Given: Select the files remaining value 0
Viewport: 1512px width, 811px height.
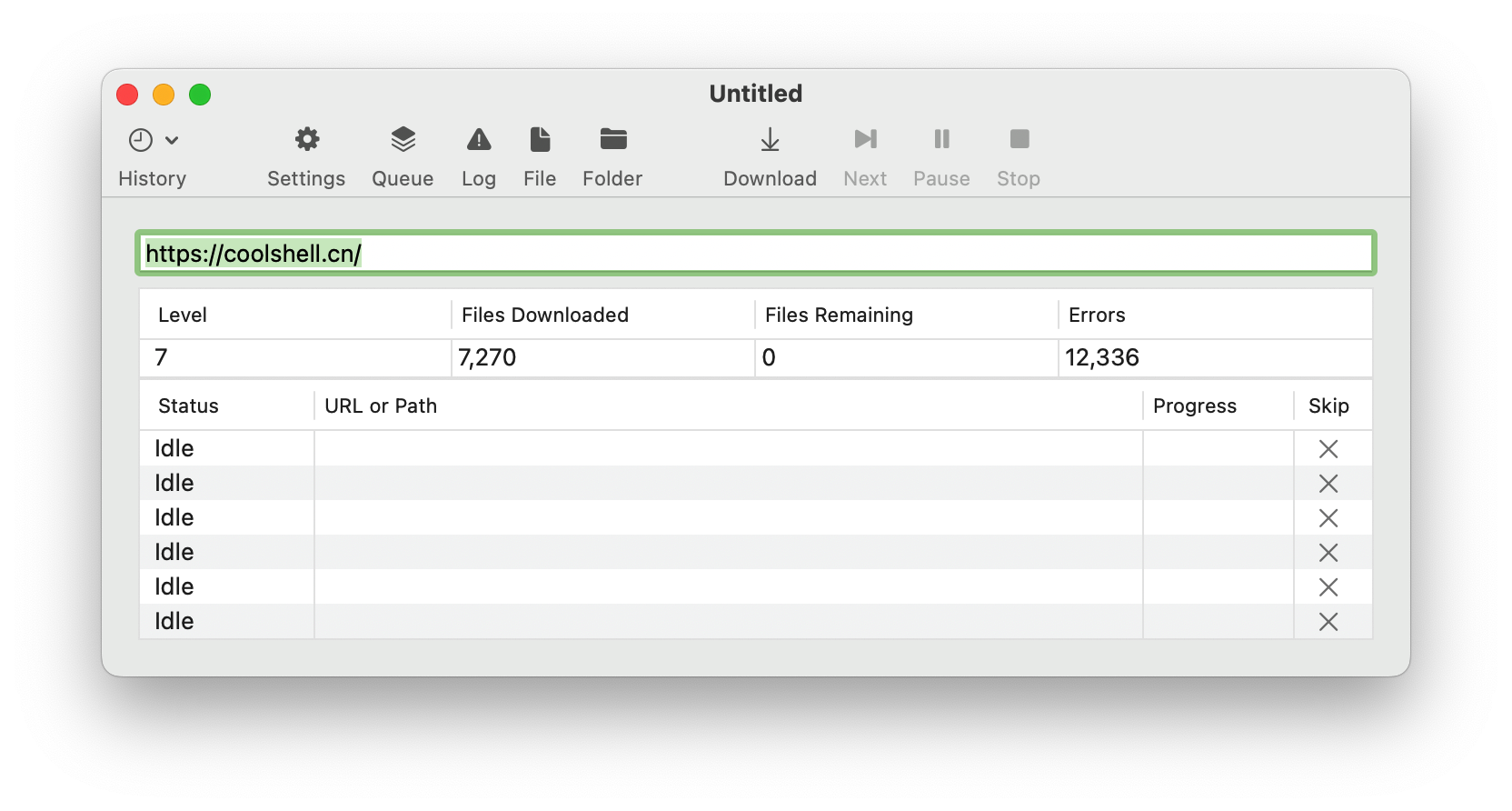Looking at the screenshot, I should [769, 357].
